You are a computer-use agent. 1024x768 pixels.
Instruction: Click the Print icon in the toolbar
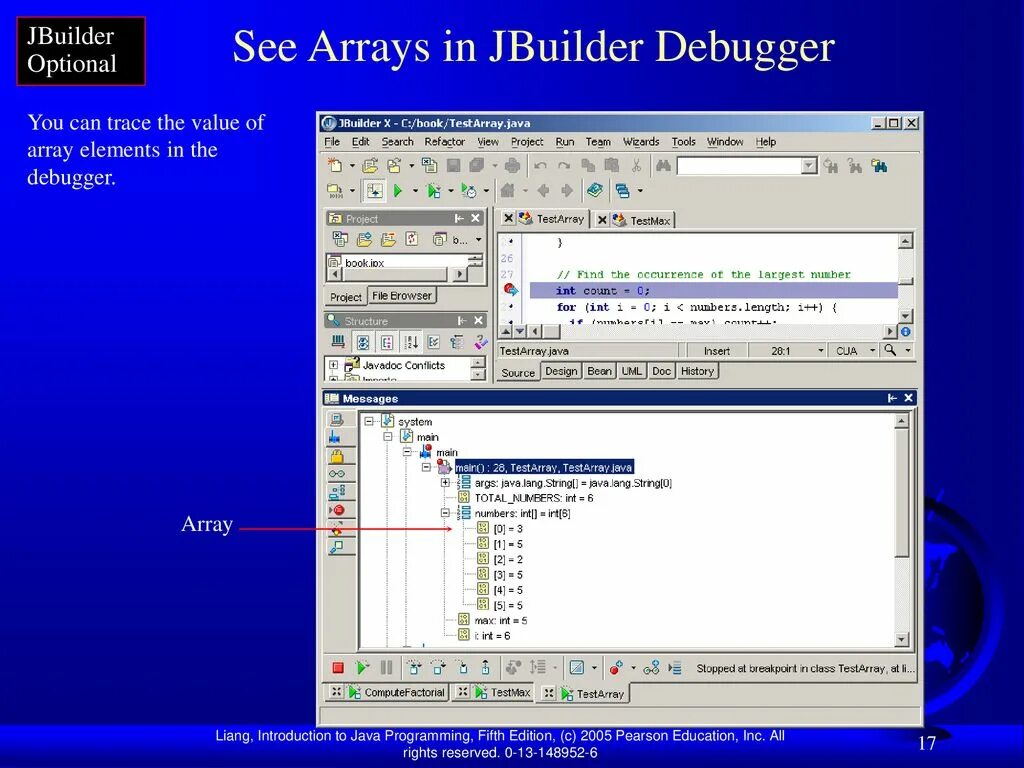click(x=513, y=166)
